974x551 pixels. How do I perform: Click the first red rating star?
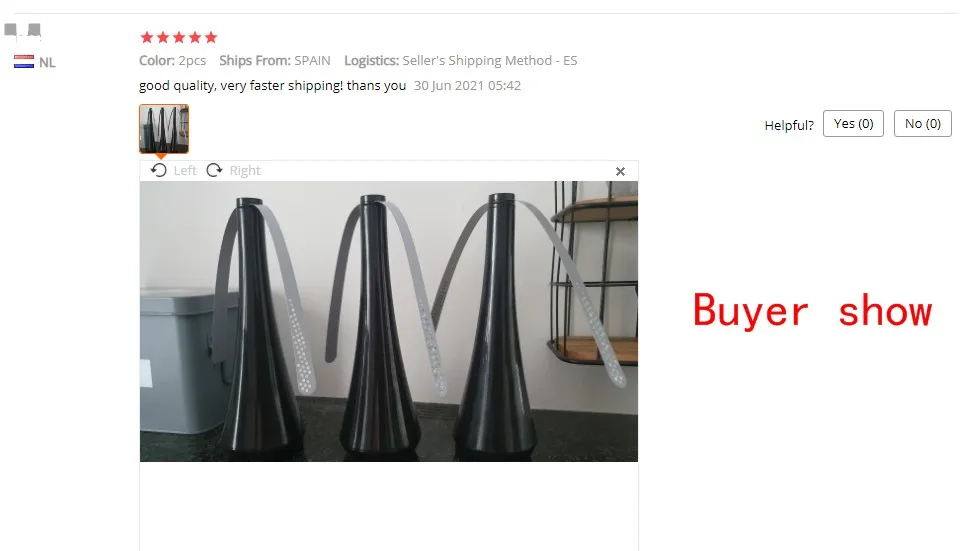pyautogui.click(x=147, y=37)
